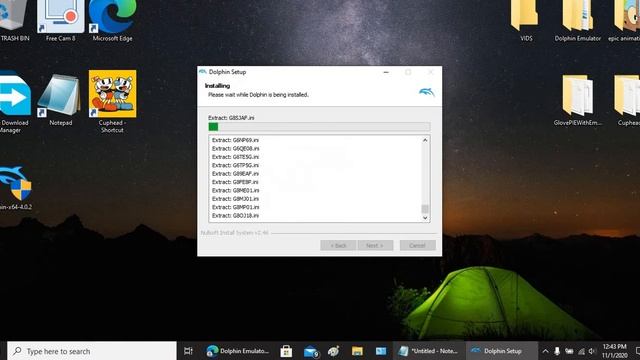
Task: Click the paint palette taskbar icon
Action: coord(334,351)
